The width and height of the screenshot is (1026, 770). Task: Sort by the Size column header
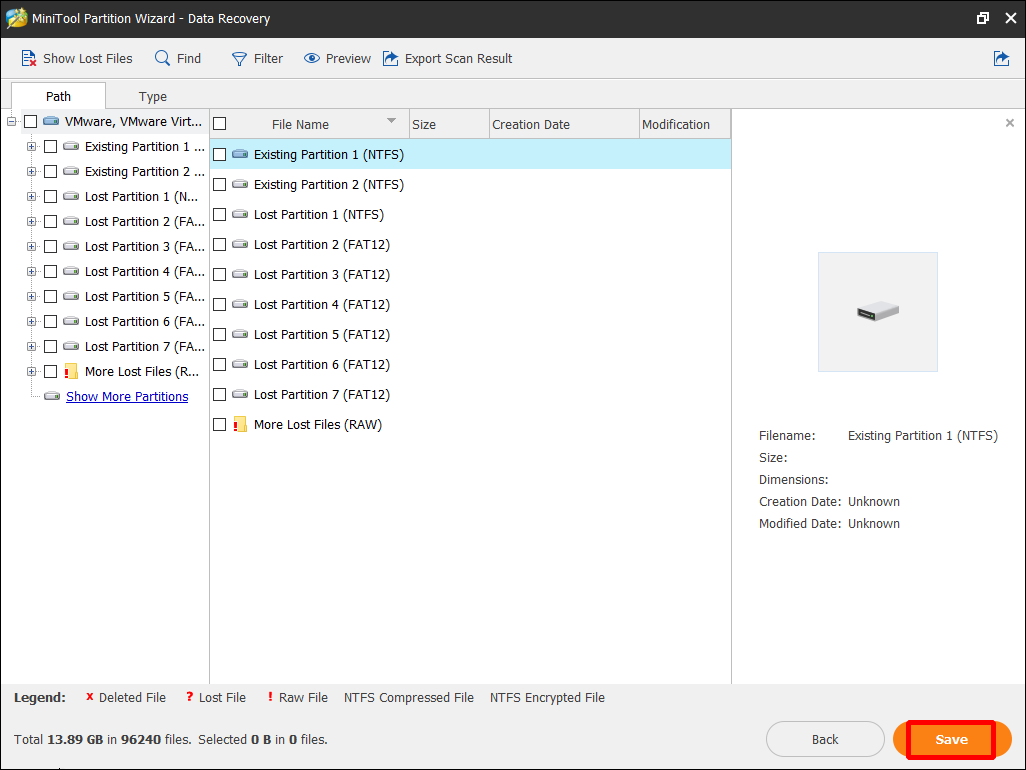tap(450, 124)
